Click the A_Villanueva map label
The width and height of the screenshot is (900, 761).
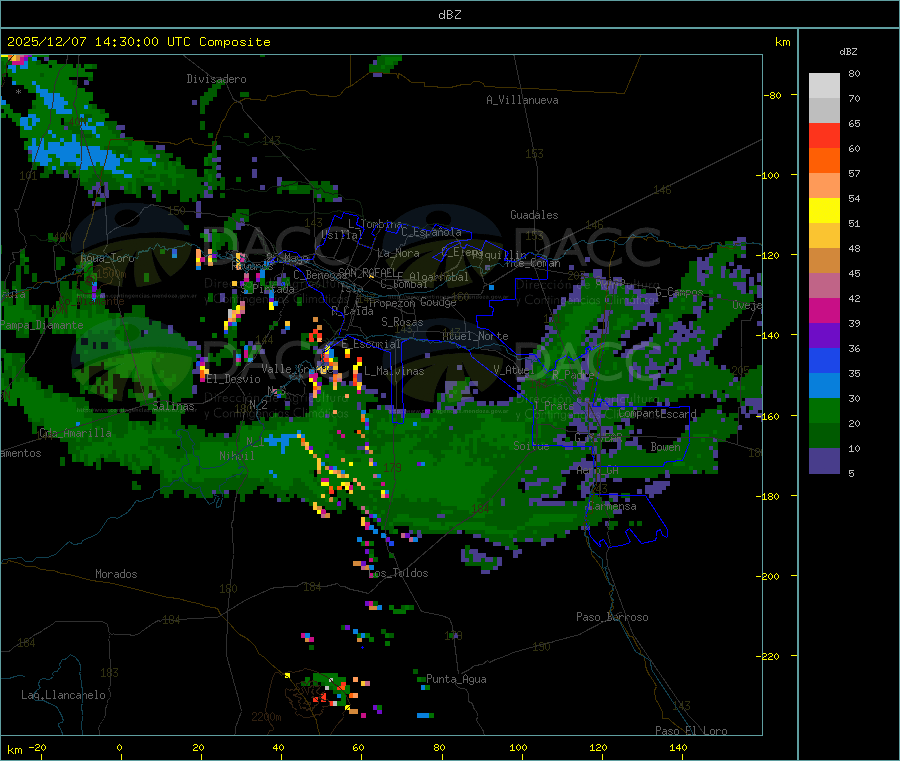[522, 100]
